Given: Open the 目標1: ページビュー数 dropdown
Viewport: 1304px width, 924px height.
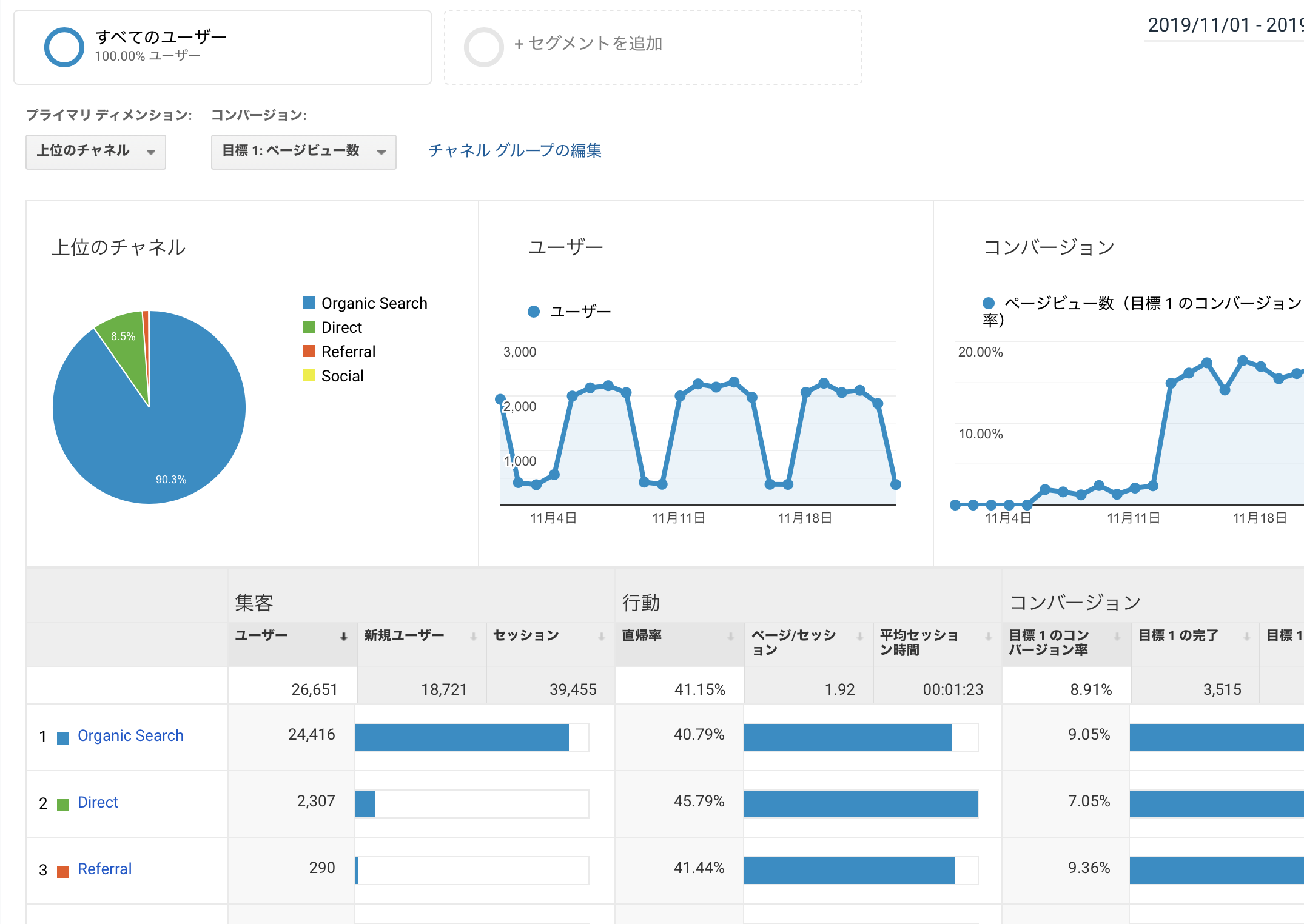Looking at the screenshot, I should [303, 152].
